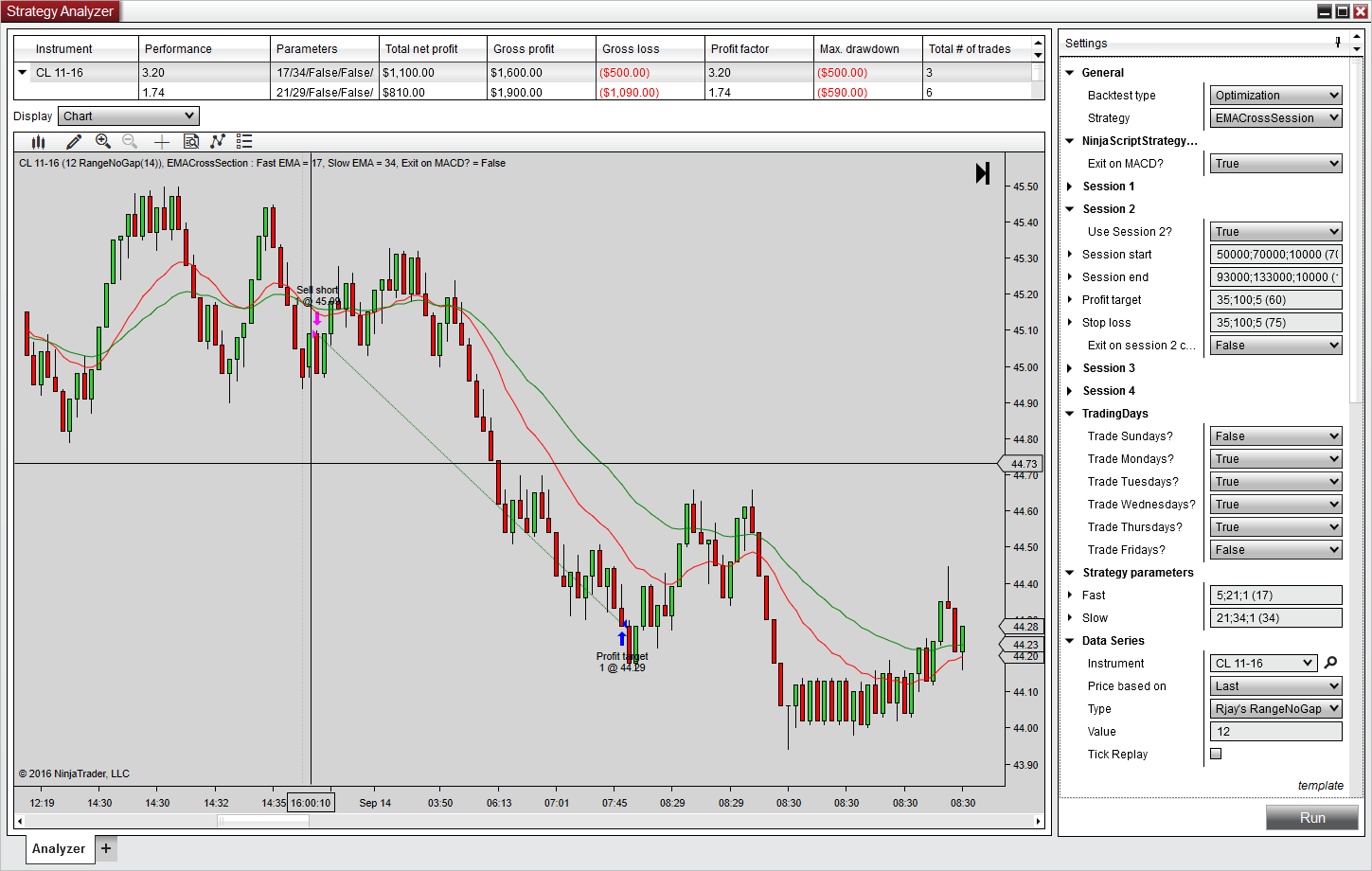Collapse the Data Series section

click(1070, 641)
